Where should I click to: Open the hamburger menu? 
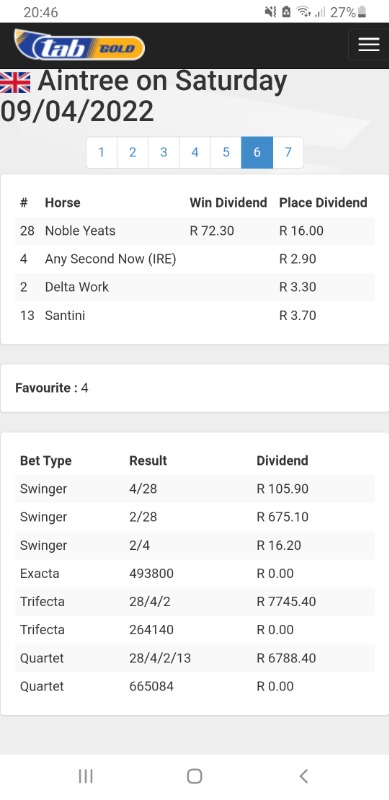point(369,45)
